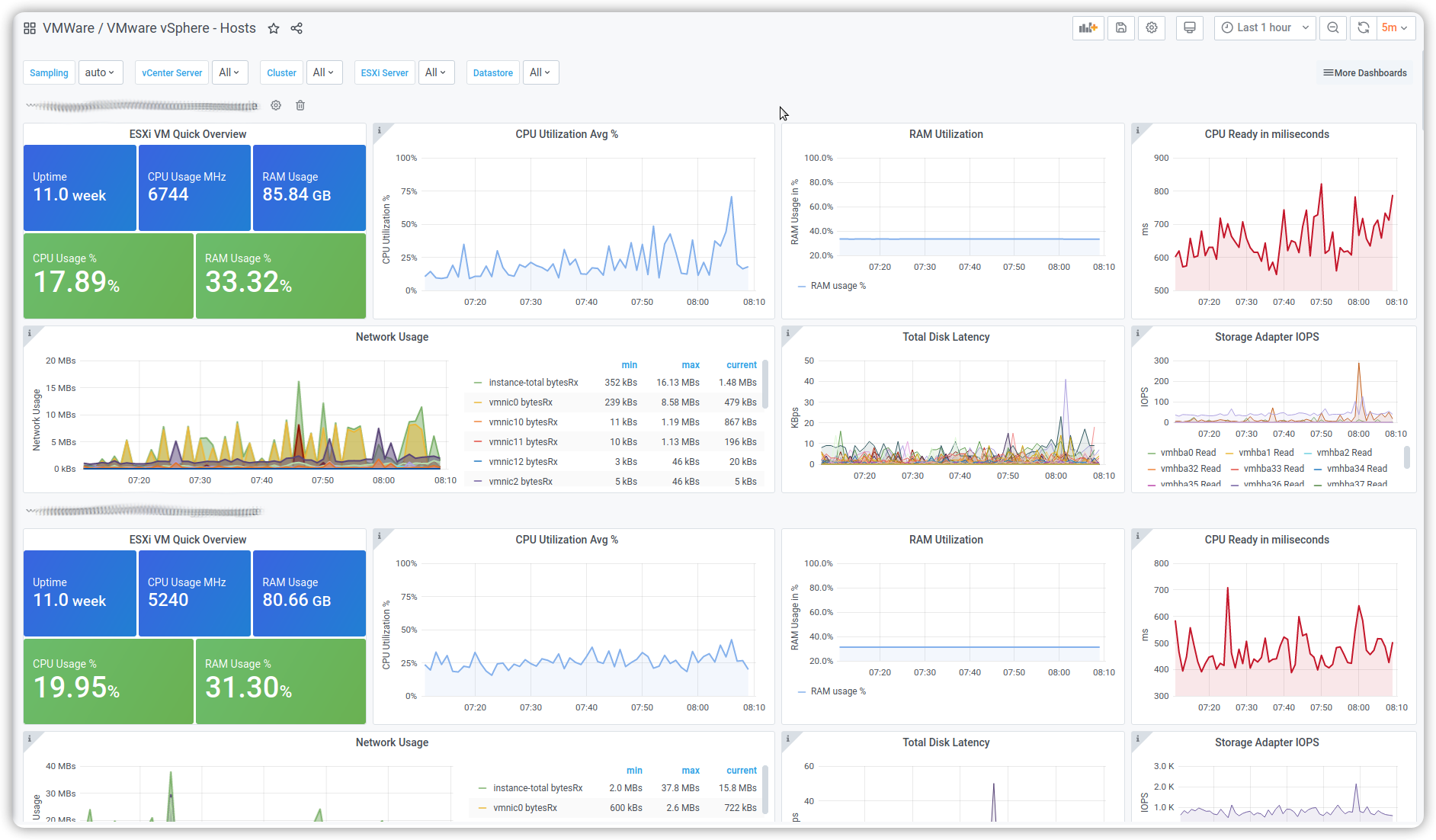1436x840 pixels.
Task: Show info for second CPU Ready panel
Action: [1138, 536]
